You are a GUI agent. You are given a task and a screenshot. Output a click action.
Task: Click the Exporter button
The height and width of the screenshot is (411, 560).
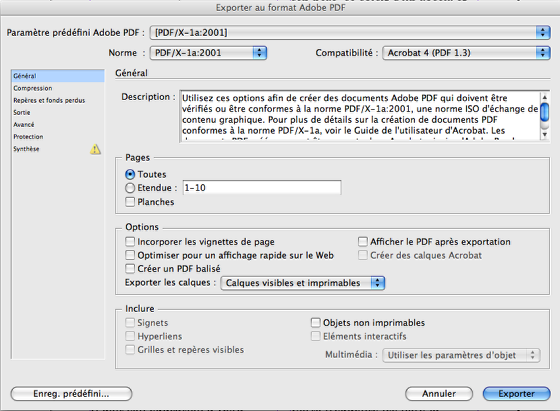pos(516,394)
